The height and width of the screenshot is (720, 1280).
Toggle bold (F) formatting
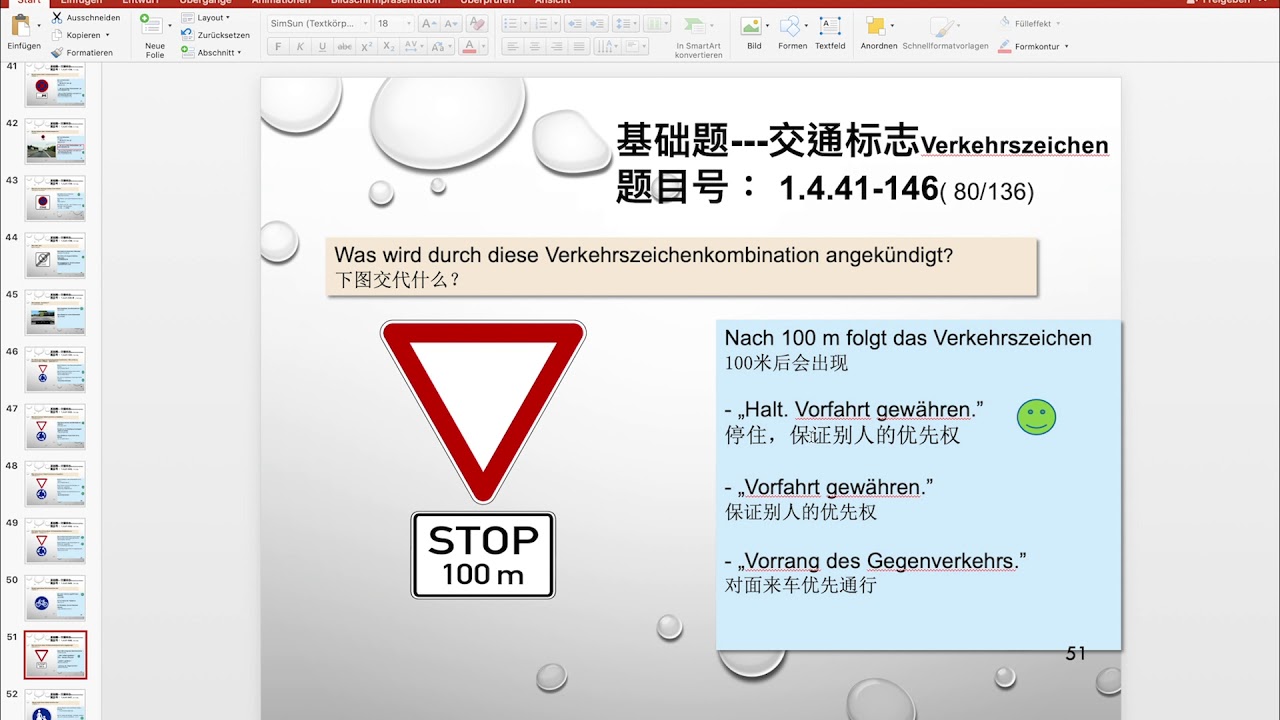pos(278,47)
